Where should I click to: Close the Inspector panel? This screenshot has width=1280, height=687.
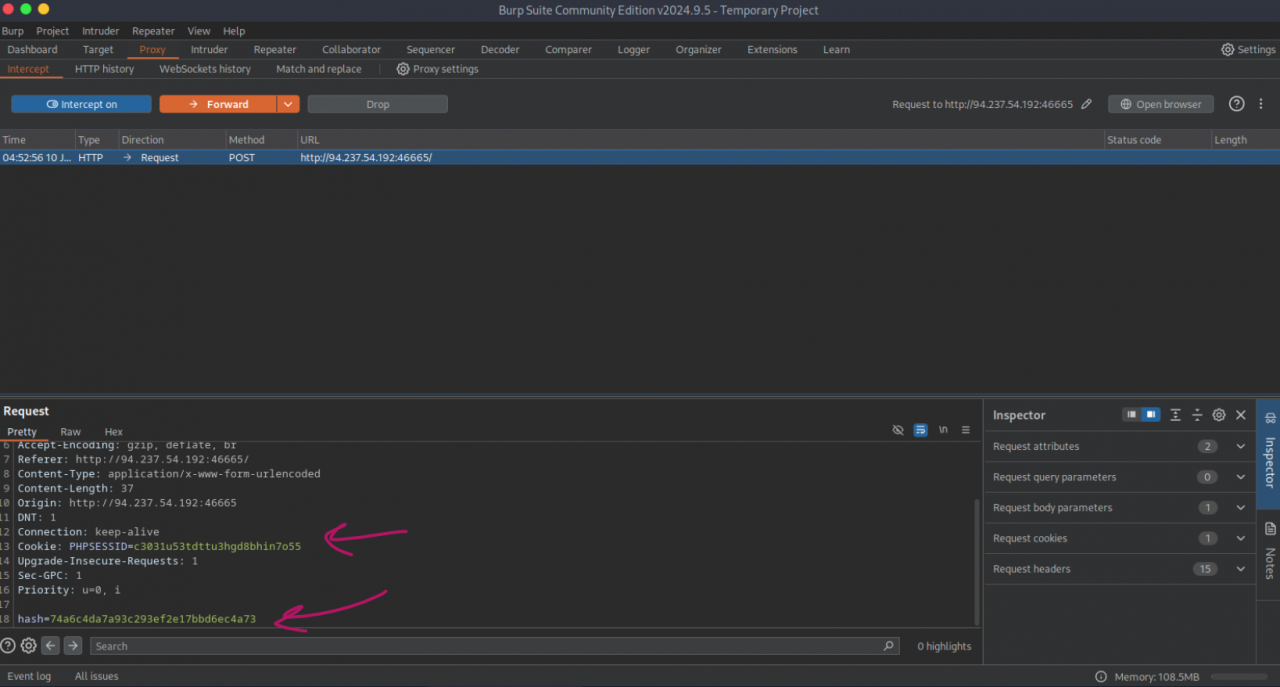pyautogui.click(x=1241, y=414)
